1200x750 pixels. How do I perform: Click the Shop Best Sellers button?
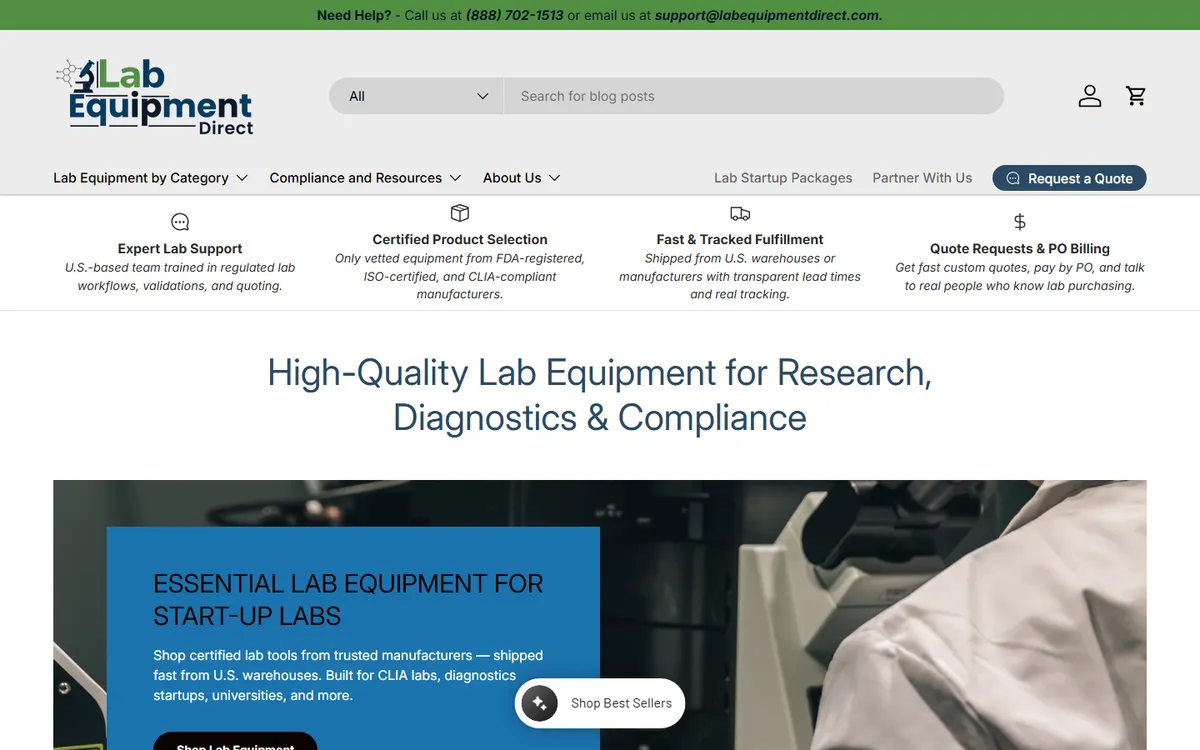(600, 703)
